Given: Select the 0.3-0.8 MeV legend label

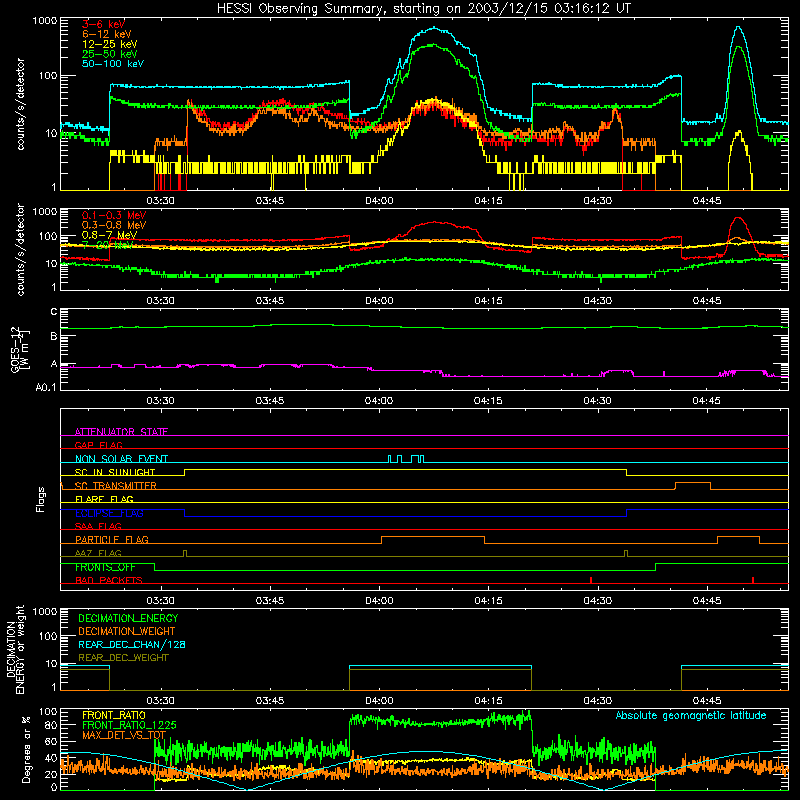Looking at the screenshot, I should click(x=114, y=225).
